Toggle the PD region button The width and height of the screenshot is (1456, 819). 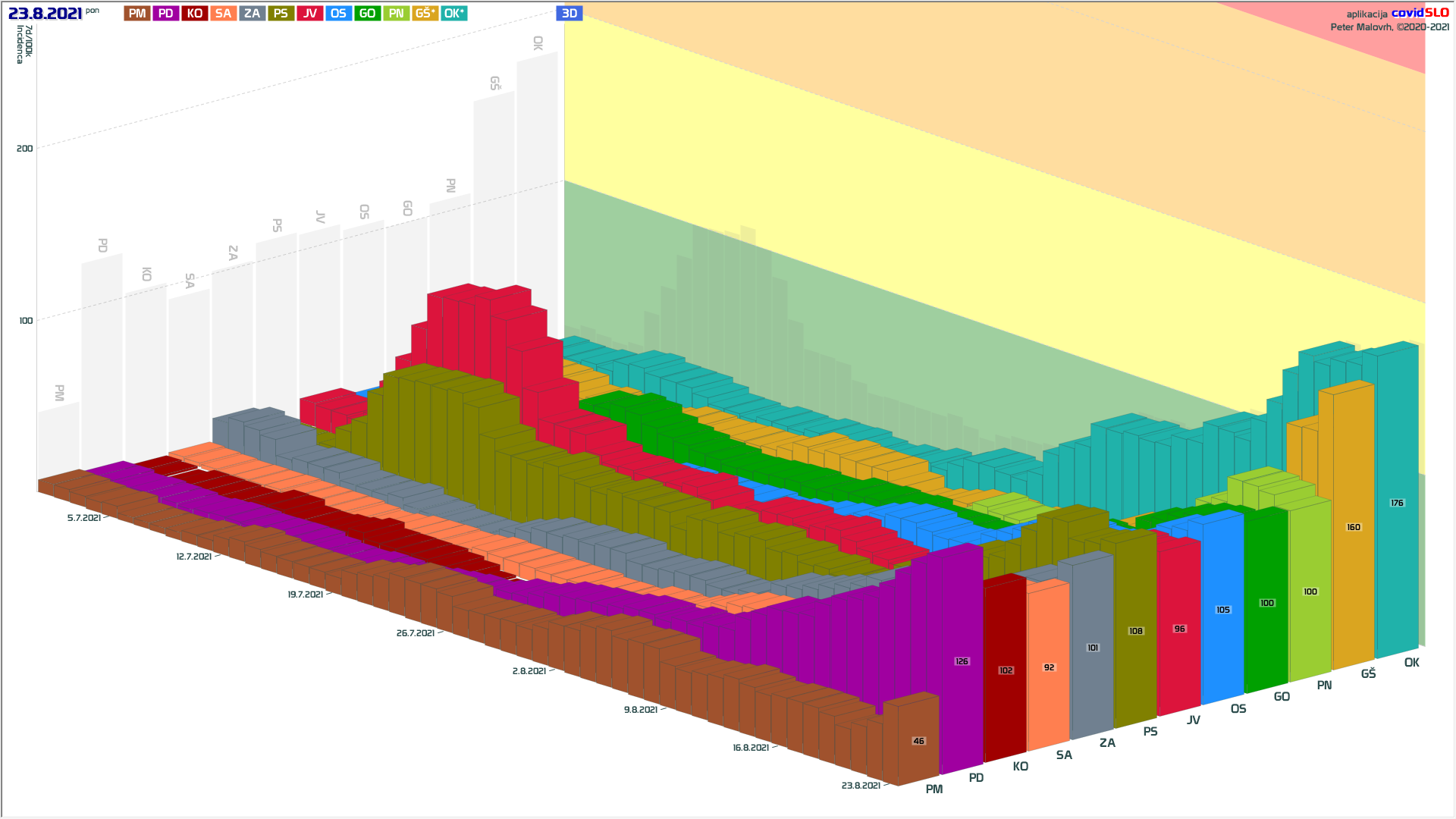pyautogui.click(x=165, y=14)
